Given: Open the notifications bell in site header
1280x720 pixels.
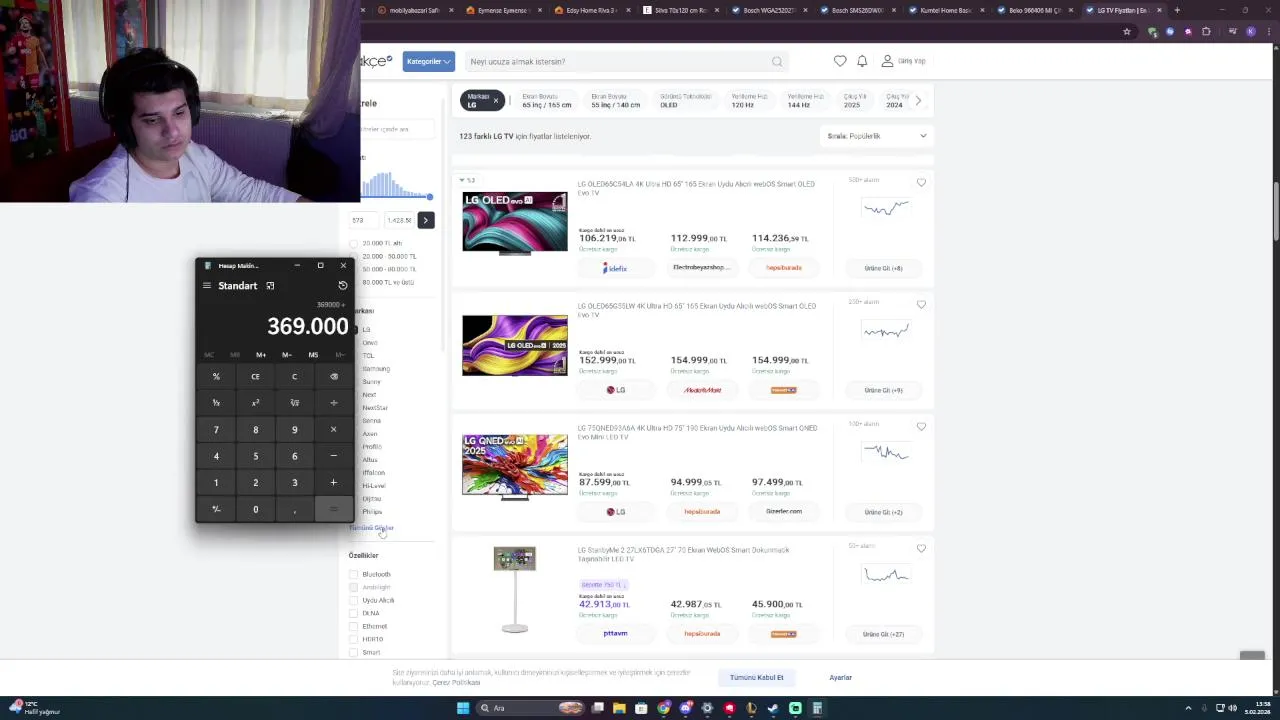Looking at the screenshot, I should point(862,61).
